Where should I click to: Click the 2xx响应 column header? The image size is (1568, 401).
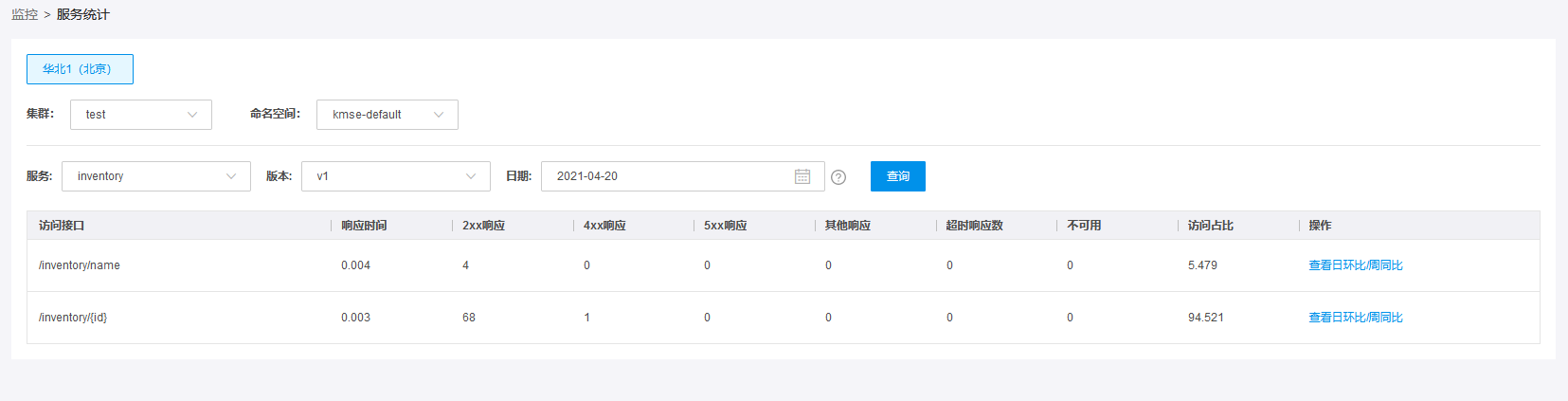click(483, 226)
